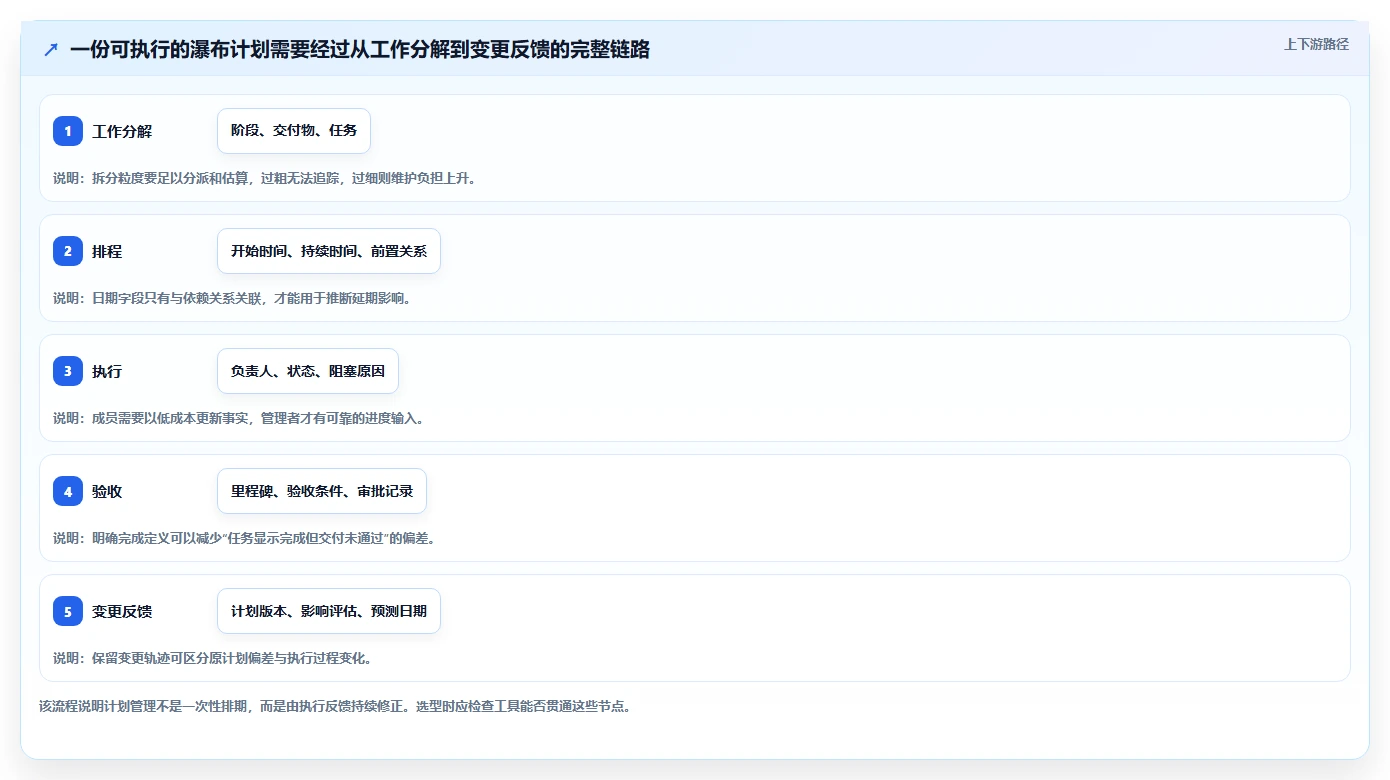1390x780 pixels.
Task: Click step number 2 badge
Action: [x=68, y=251]
